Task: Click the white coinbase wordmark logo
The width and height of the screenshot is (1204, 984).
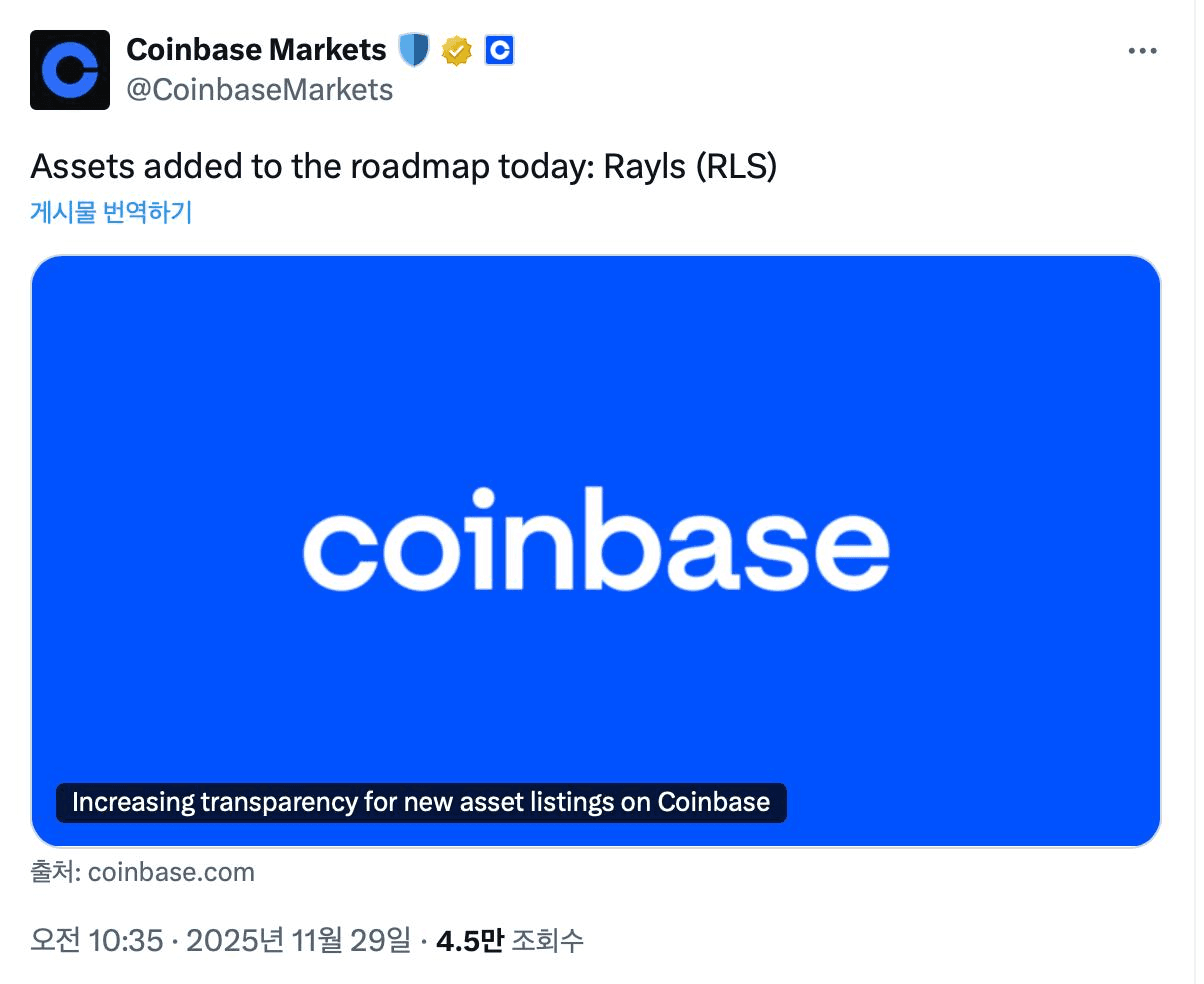Action: tap(596, 539)
